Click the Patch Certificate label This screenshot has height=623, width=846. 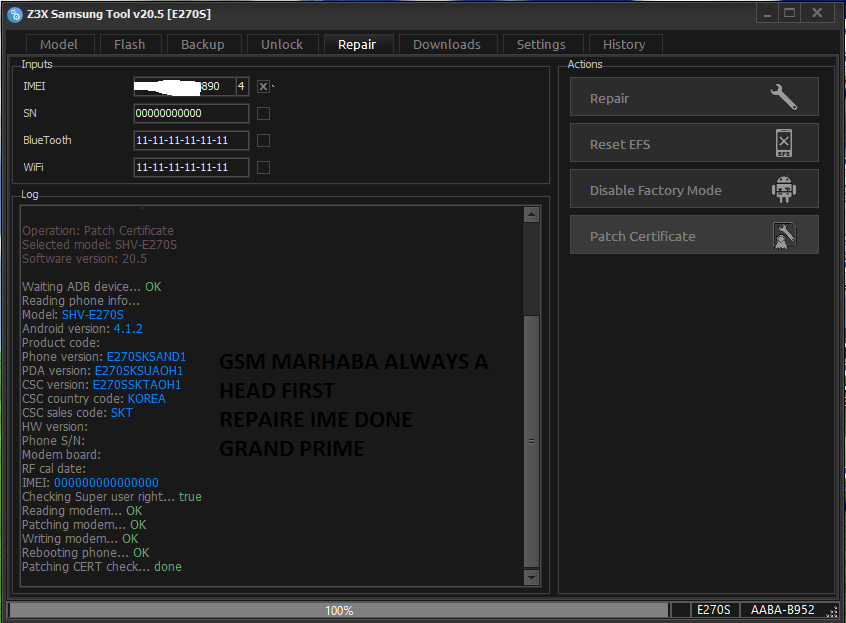click(643, 236)
